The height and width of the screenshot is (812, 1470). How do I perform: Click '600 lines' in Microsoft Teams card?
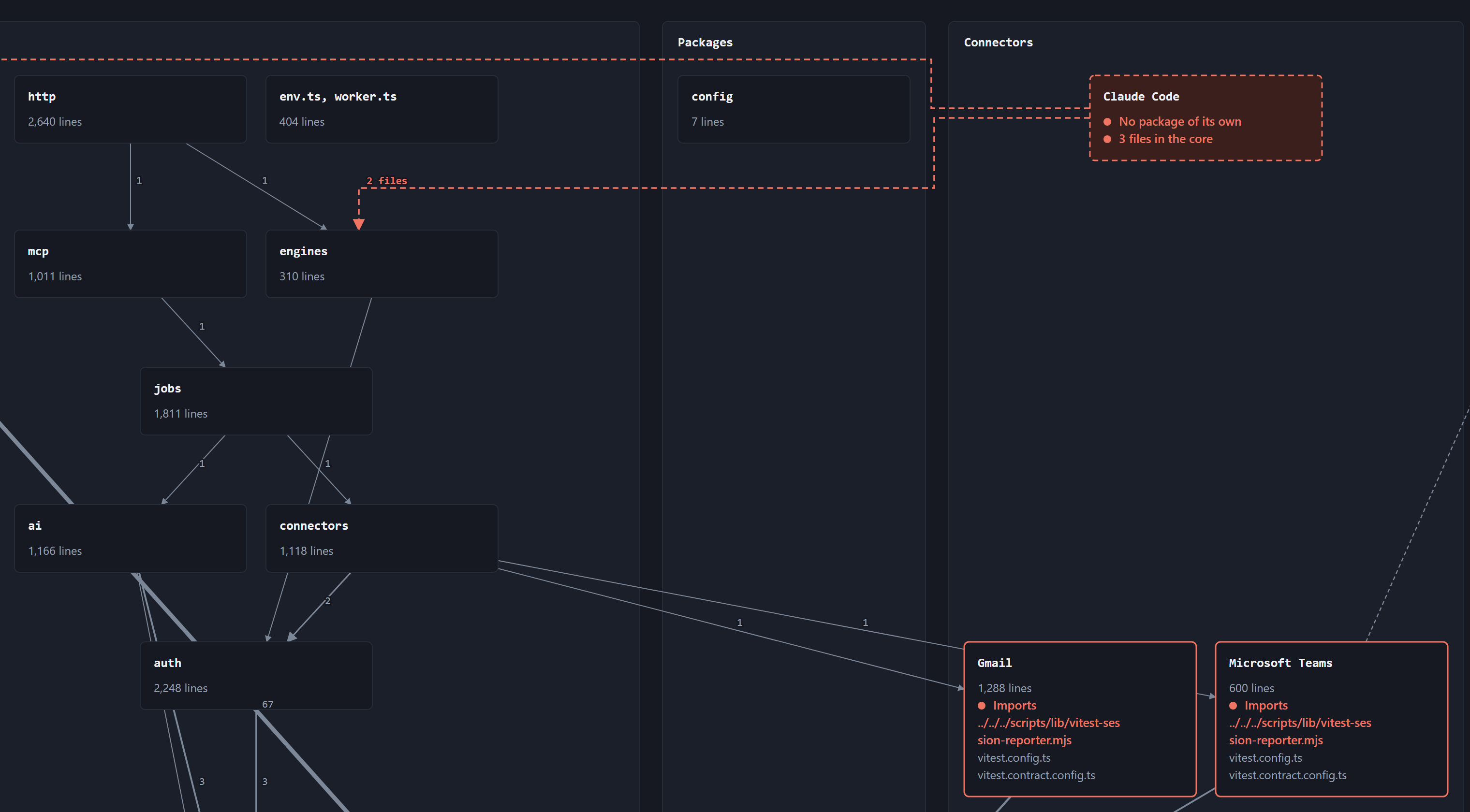tap(1251, 688)
